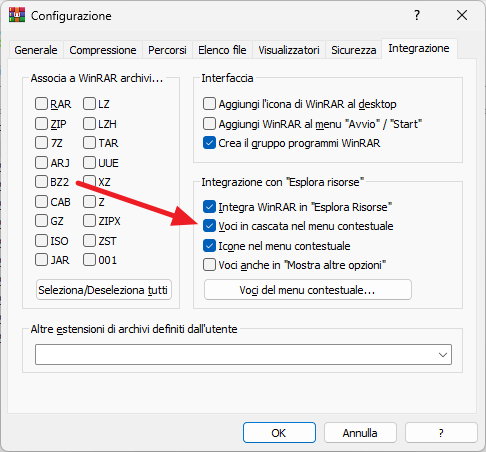The image size is (486, 452).
Task: Enable Aggiungi l'icona di WinRAR al desktop
Action: [209, 104]
